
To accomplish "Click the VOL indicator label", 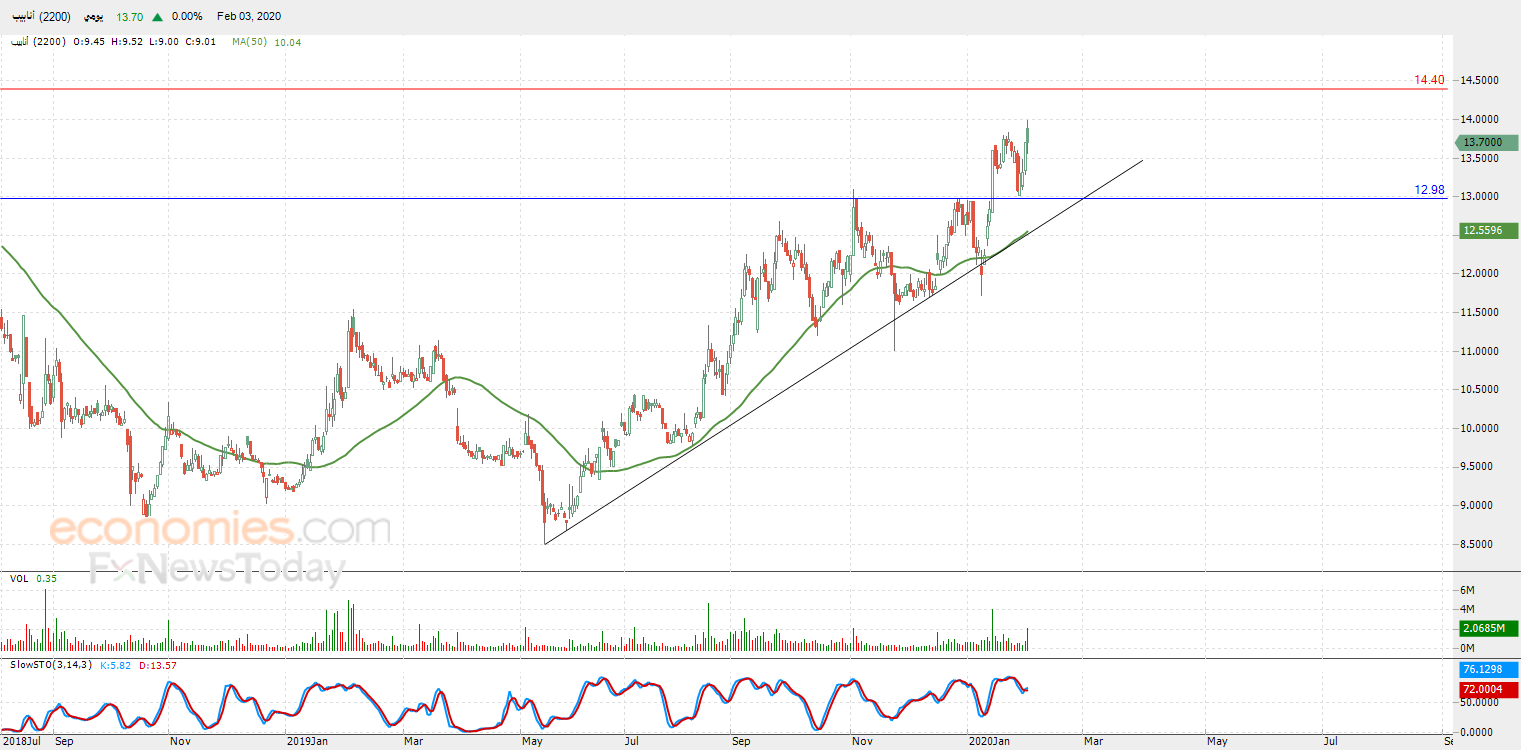I will pos(19,579).
